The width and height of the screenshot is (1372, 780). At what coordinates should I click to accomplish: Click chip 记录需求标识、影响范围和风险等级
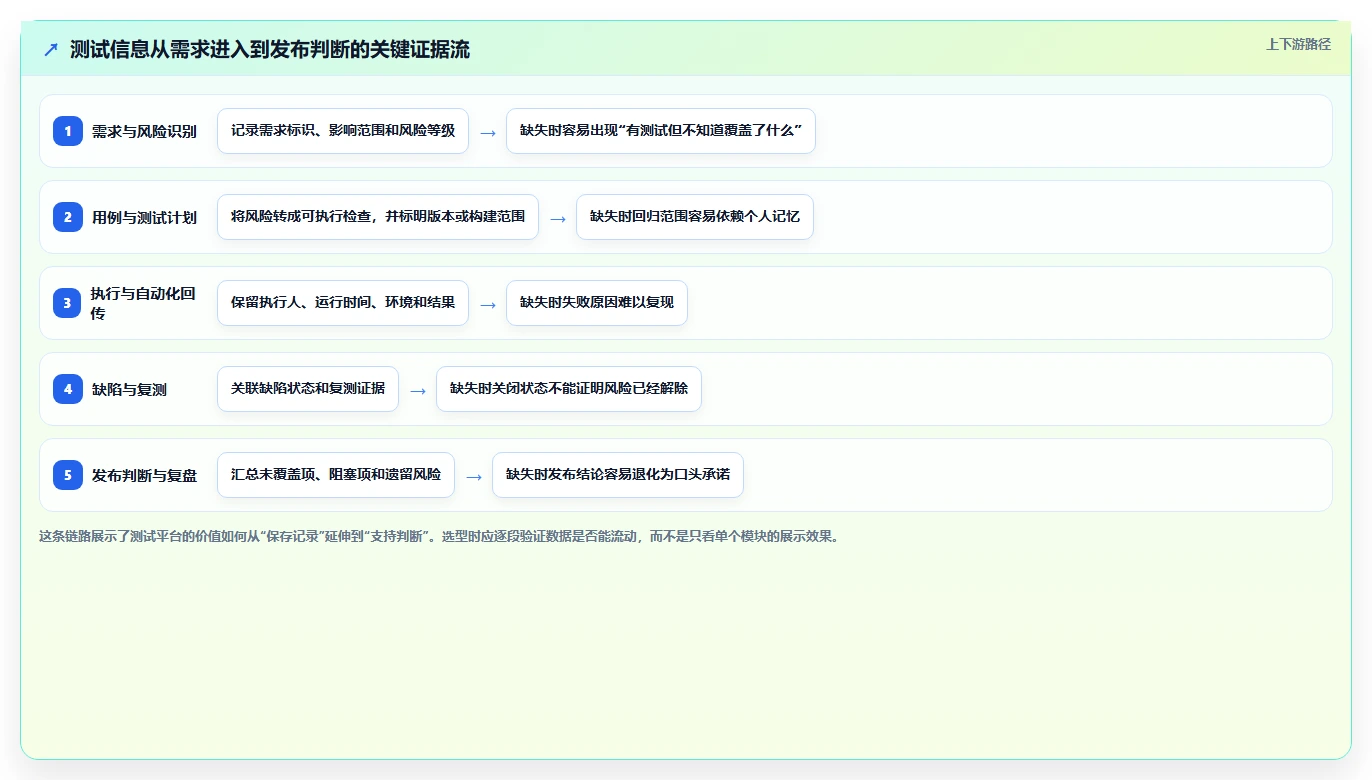click(x=343, y=131)
